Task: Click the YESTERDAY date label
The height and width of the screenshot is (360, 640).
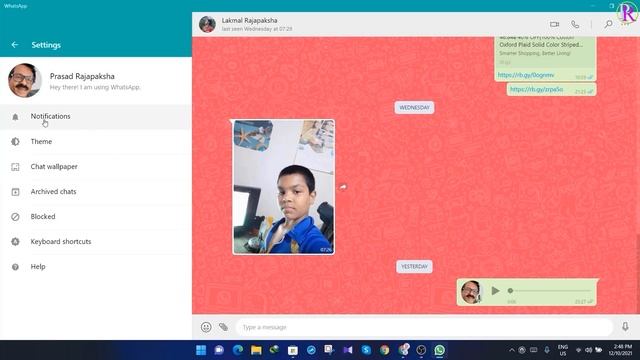Action: coord(414,267)
